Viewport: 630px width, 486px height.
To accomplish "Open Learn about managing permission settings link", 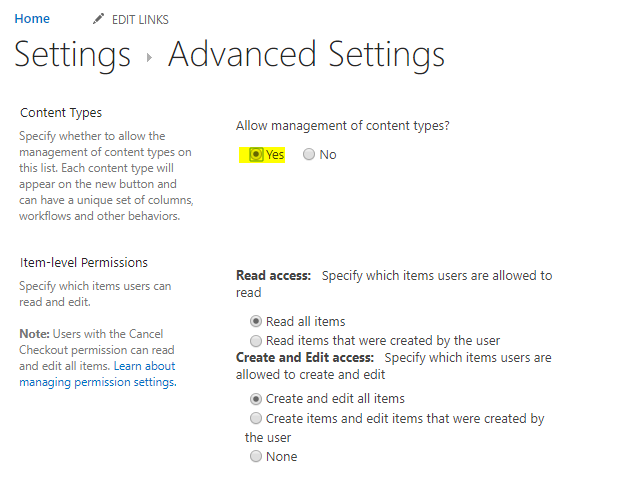I will 98,374.
